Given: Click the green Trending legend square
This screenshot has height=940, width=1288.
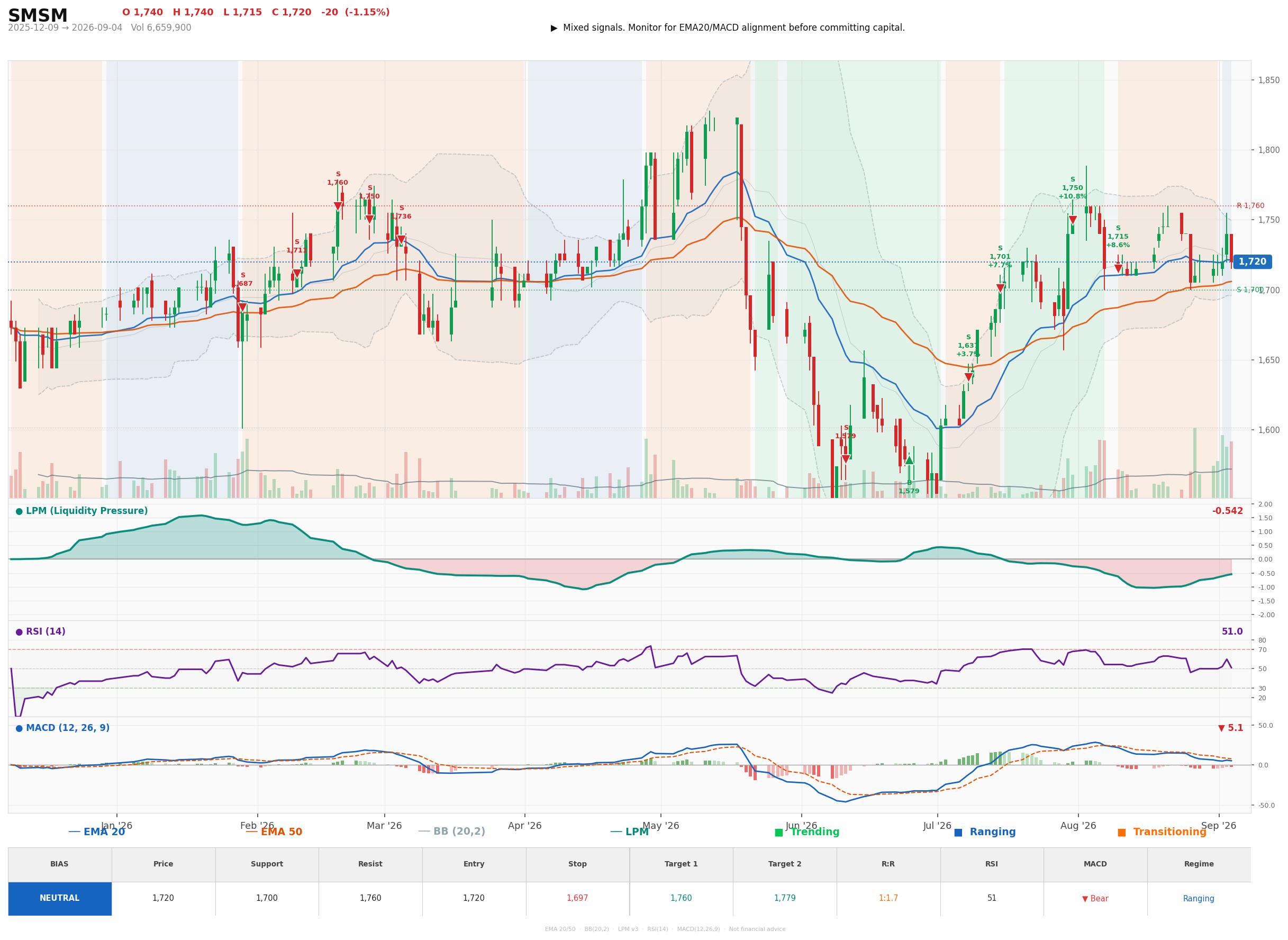Looking at the screenshot, I should pyautogui.click(x=778, y=833).
